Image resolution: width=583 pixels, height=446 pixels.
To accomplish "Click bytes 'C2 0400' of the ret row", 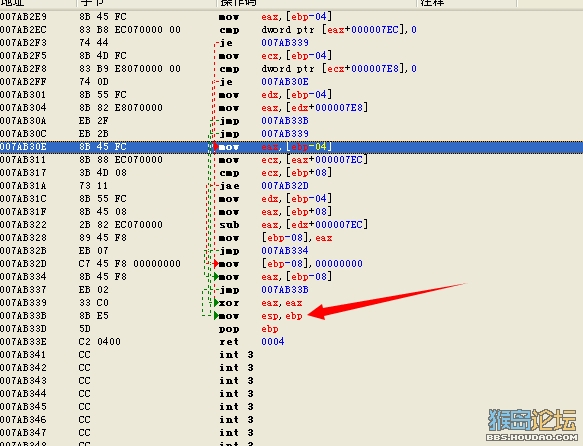I will tap(100, 342).
